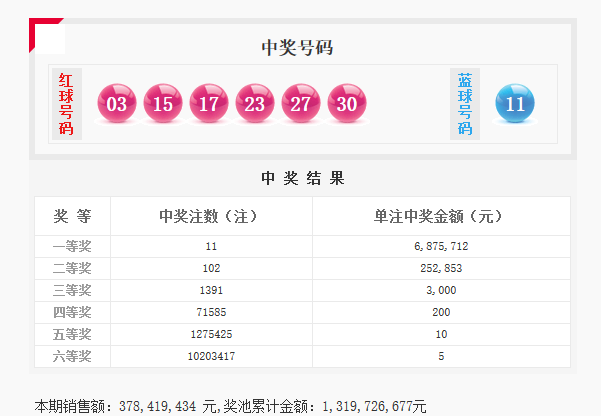Viewport: 601px width, 416px height.
Task: Select the 三等奖 row label
Action: click(72, 290)
